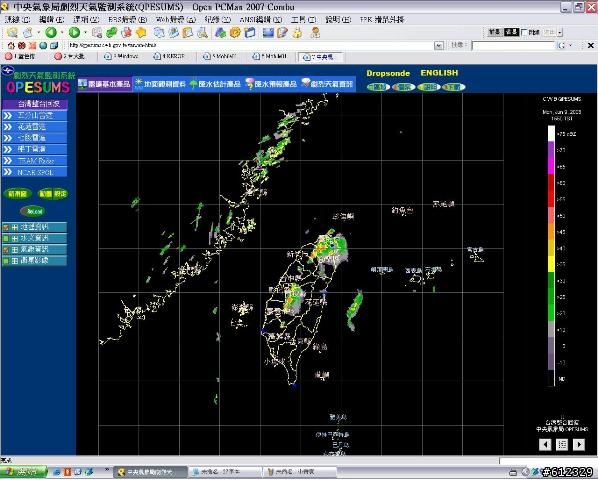This screenshot has height=480, width=598.
Task: Tick the checkbox in top-right toolbar
Action: 524,32
